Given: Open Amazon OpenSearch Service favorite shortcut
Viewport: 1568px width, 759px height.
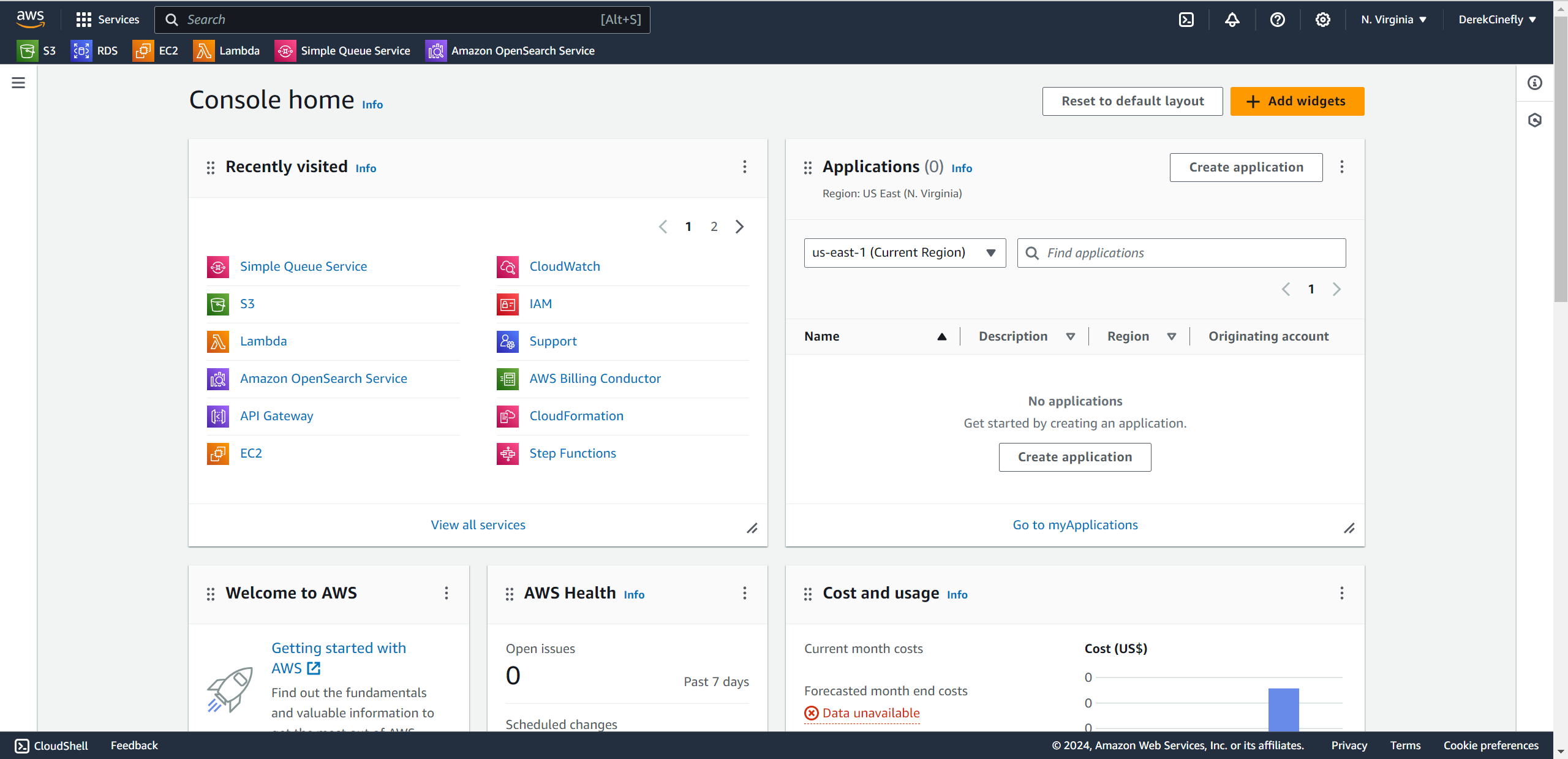Looking at the screenshot, I should point(510,51).
